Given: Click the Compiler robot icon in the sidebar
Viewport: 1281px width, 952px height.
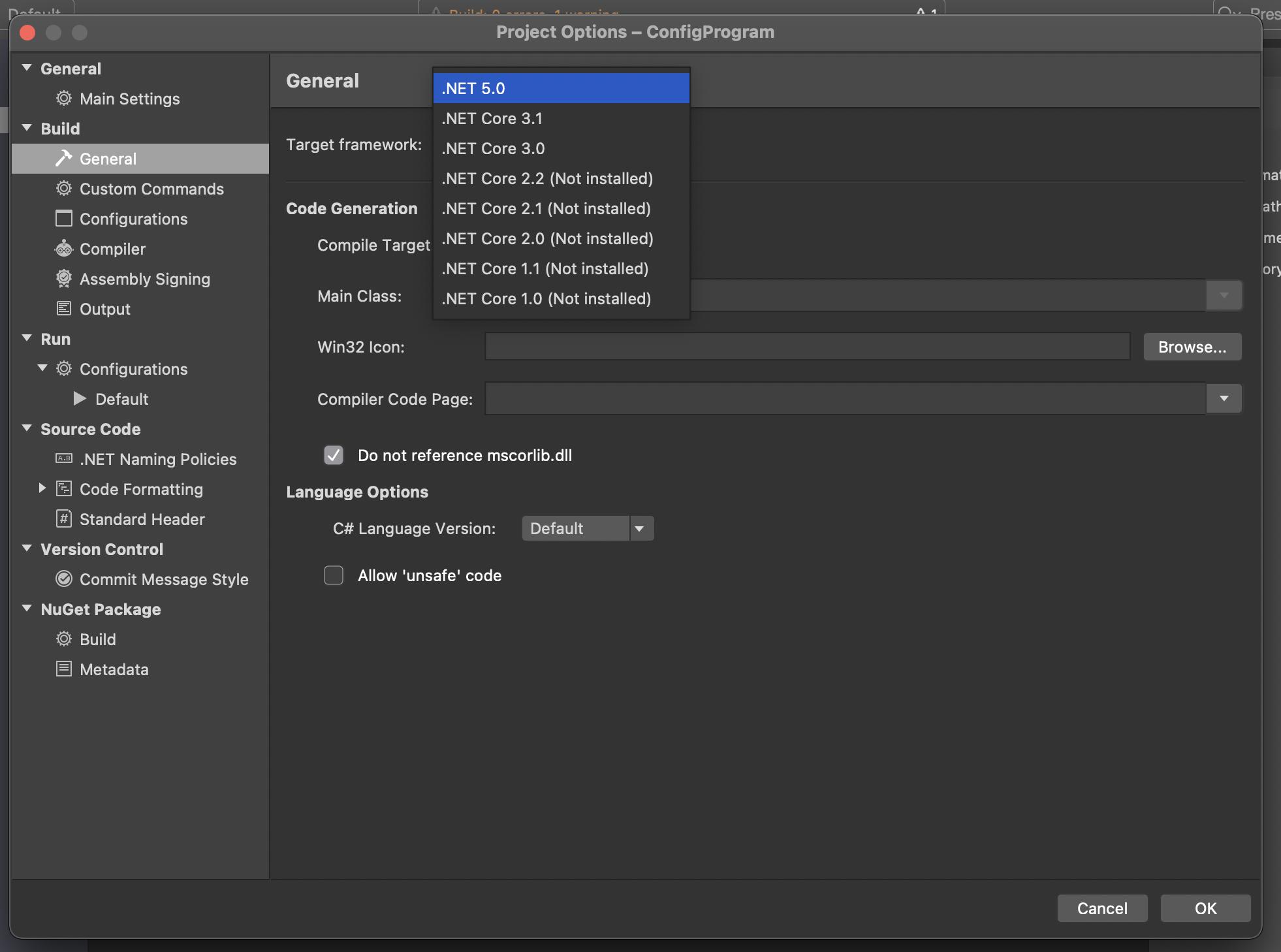Looking at the screenshot, I should pos(63,249).
